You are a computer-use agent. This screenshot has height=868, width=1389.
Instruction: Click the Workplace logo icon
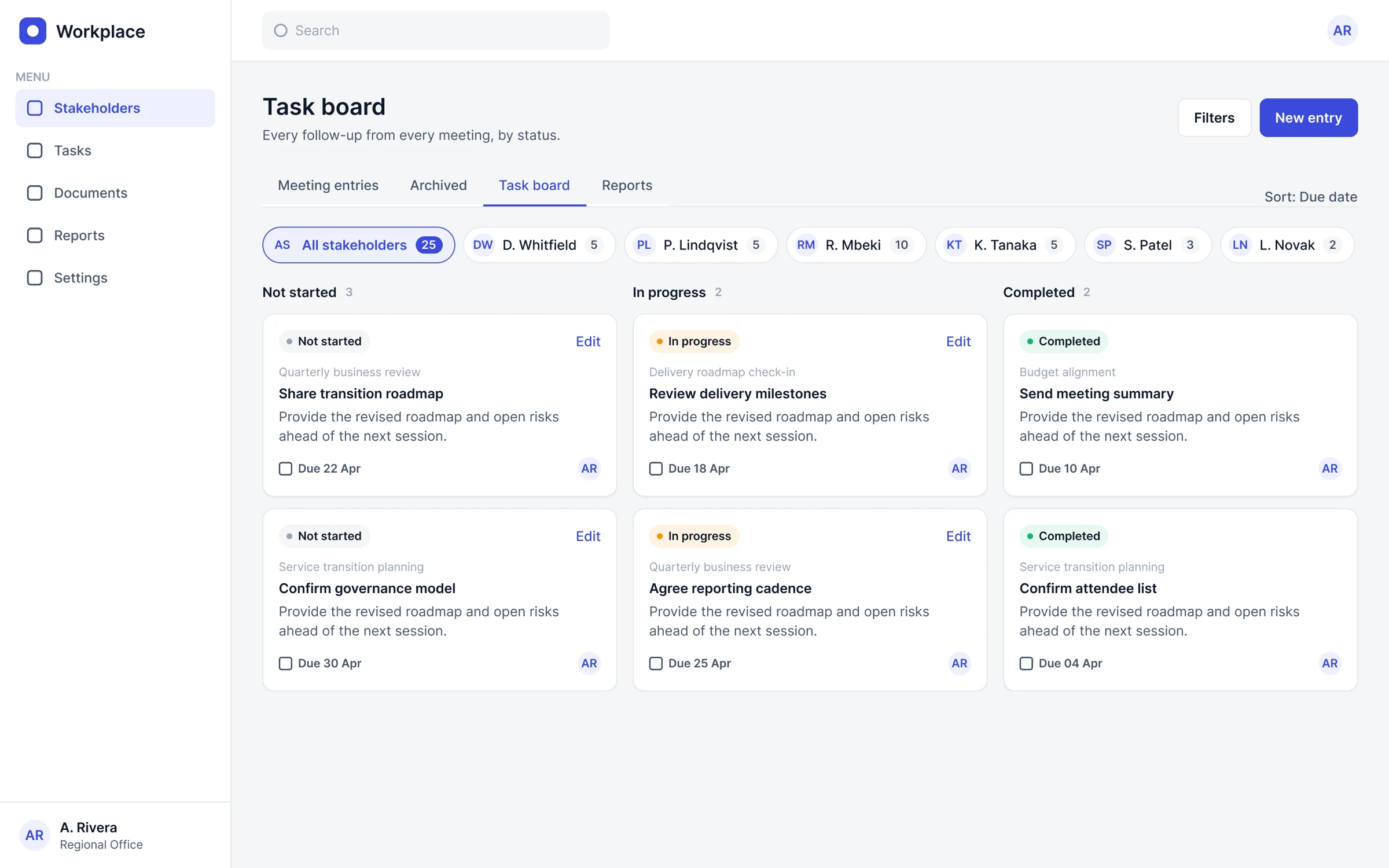[x=32, y=31]
